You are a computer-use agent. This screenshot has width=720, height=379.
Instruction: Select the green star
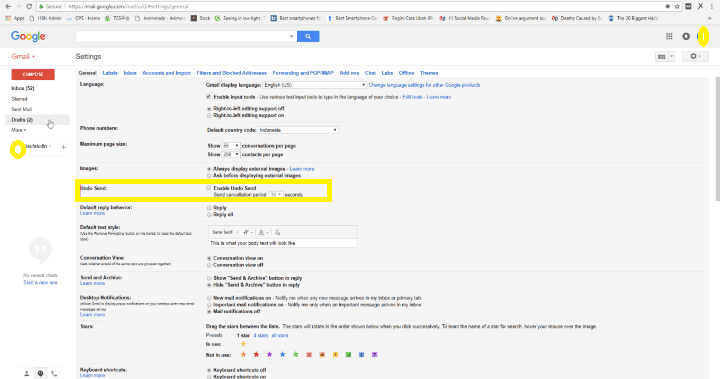[296, 355]
